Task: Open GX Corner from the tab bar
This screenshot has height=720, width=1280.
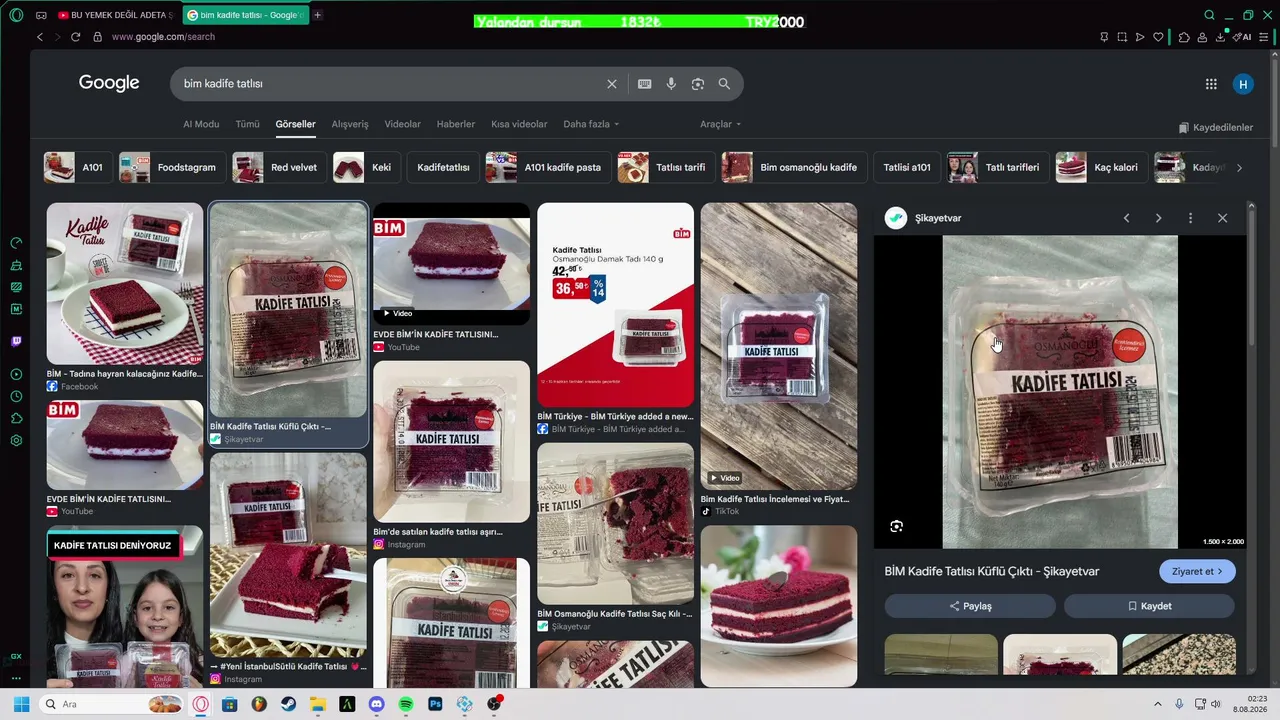Action: (x=41, y=15)
